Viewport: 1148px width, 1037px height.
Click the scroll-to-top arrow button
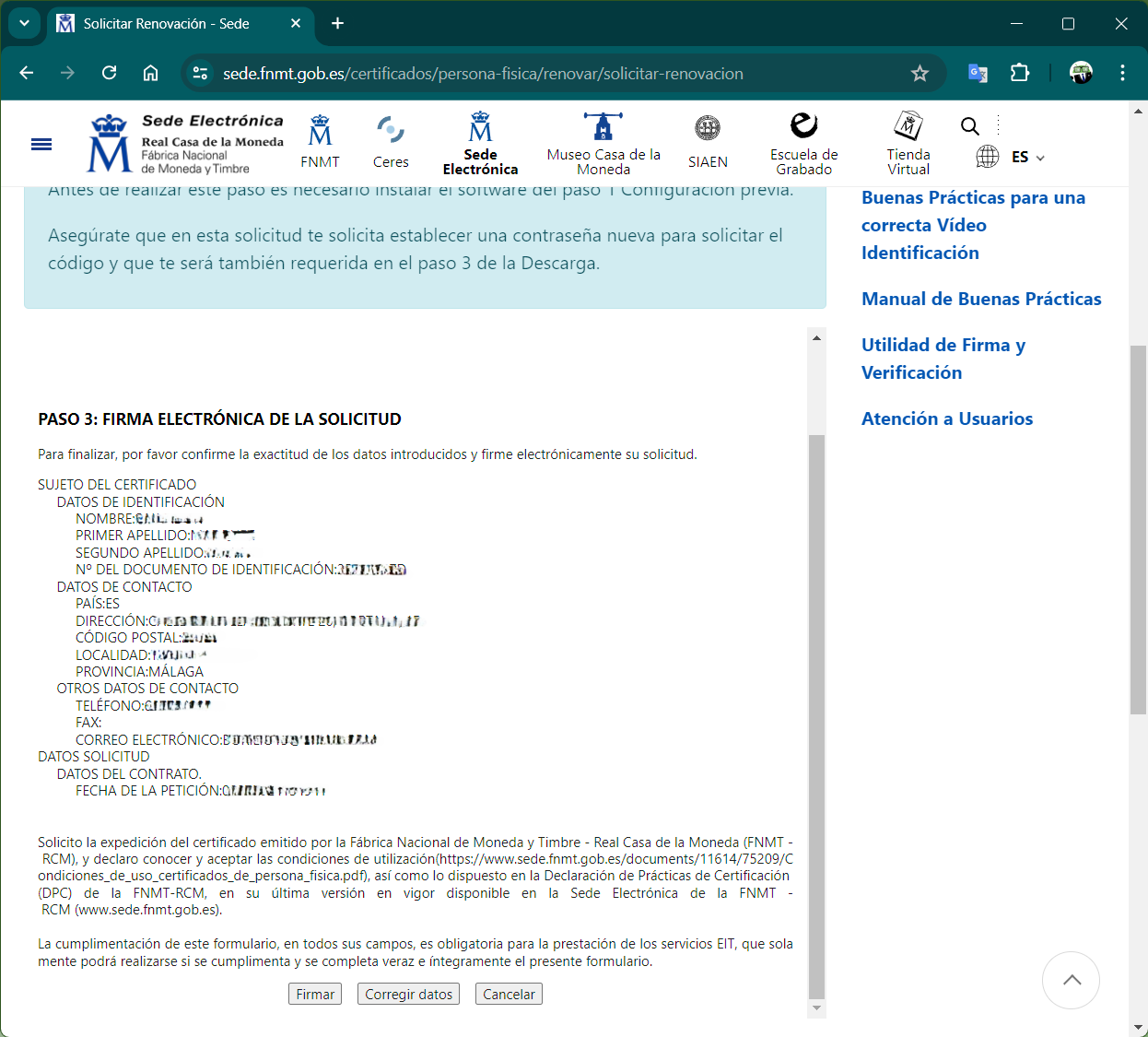(1071, 980)
